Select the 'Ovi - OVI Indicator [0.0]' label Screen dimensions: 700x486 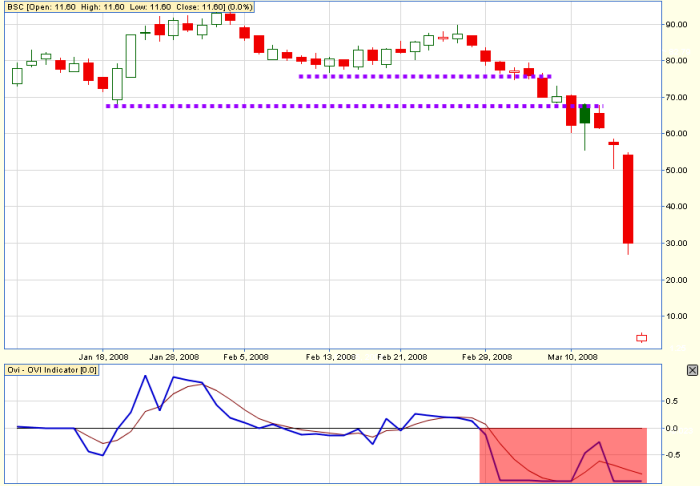point(52,370)
